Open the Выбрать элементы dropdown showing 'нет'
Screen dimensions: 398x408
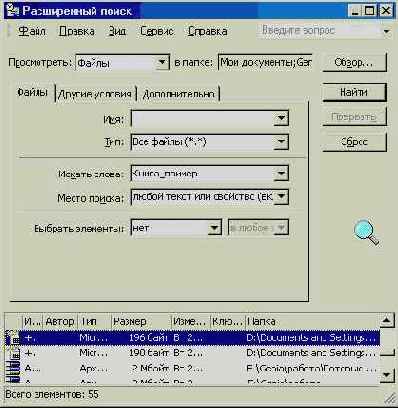click(x=176, y=228)
